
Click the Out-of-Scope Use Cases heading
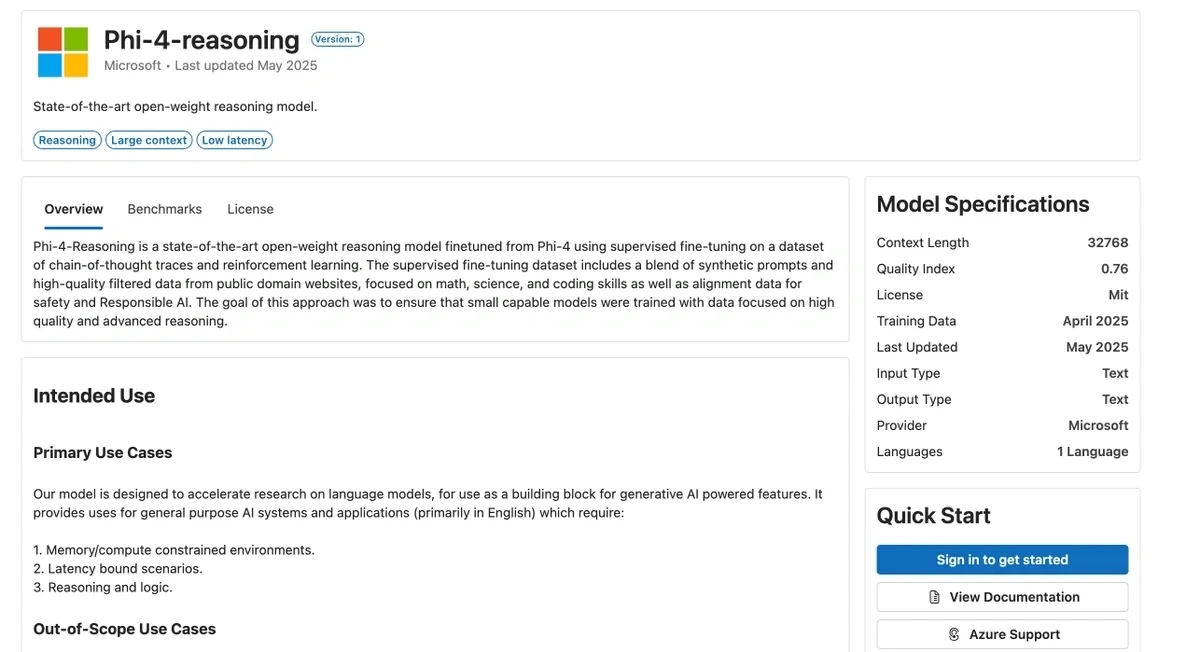124,629
